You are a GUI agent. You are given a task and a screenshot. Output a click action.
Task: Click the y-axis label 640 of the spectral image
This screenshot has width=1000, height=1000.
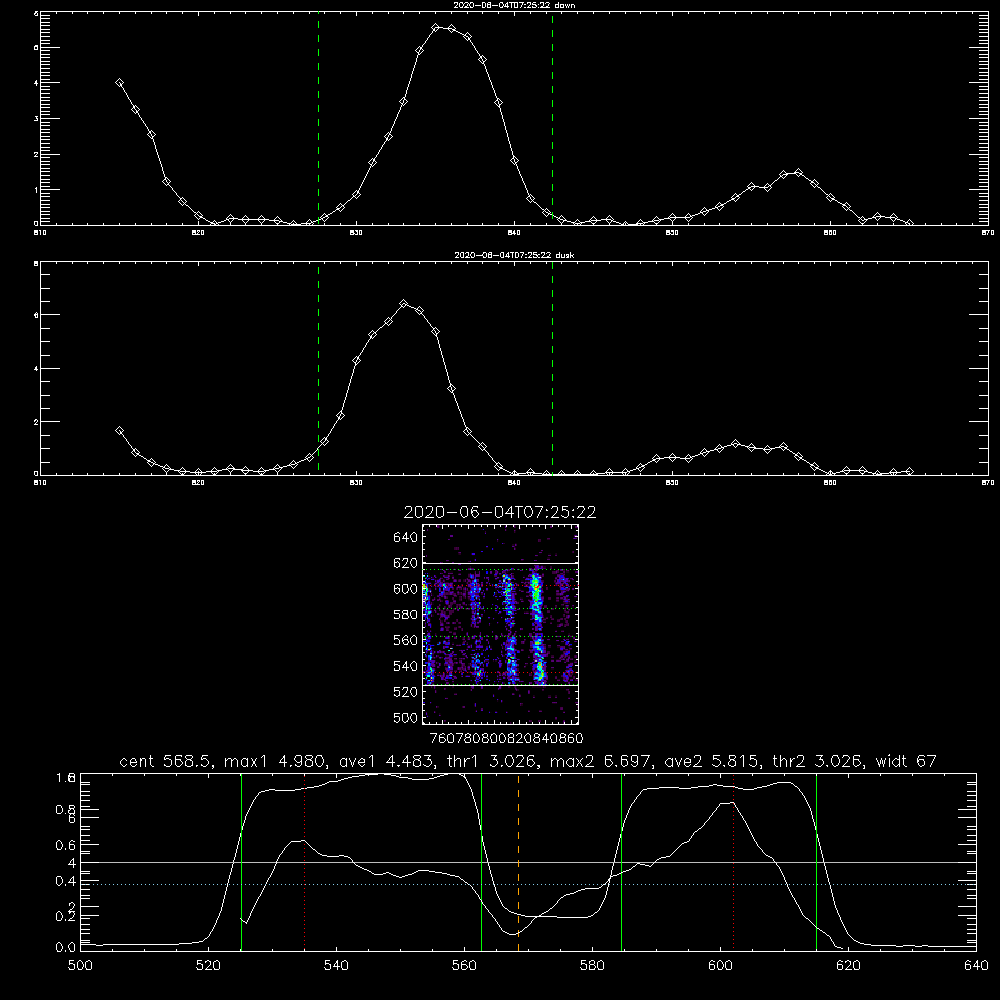coord(406,537)
